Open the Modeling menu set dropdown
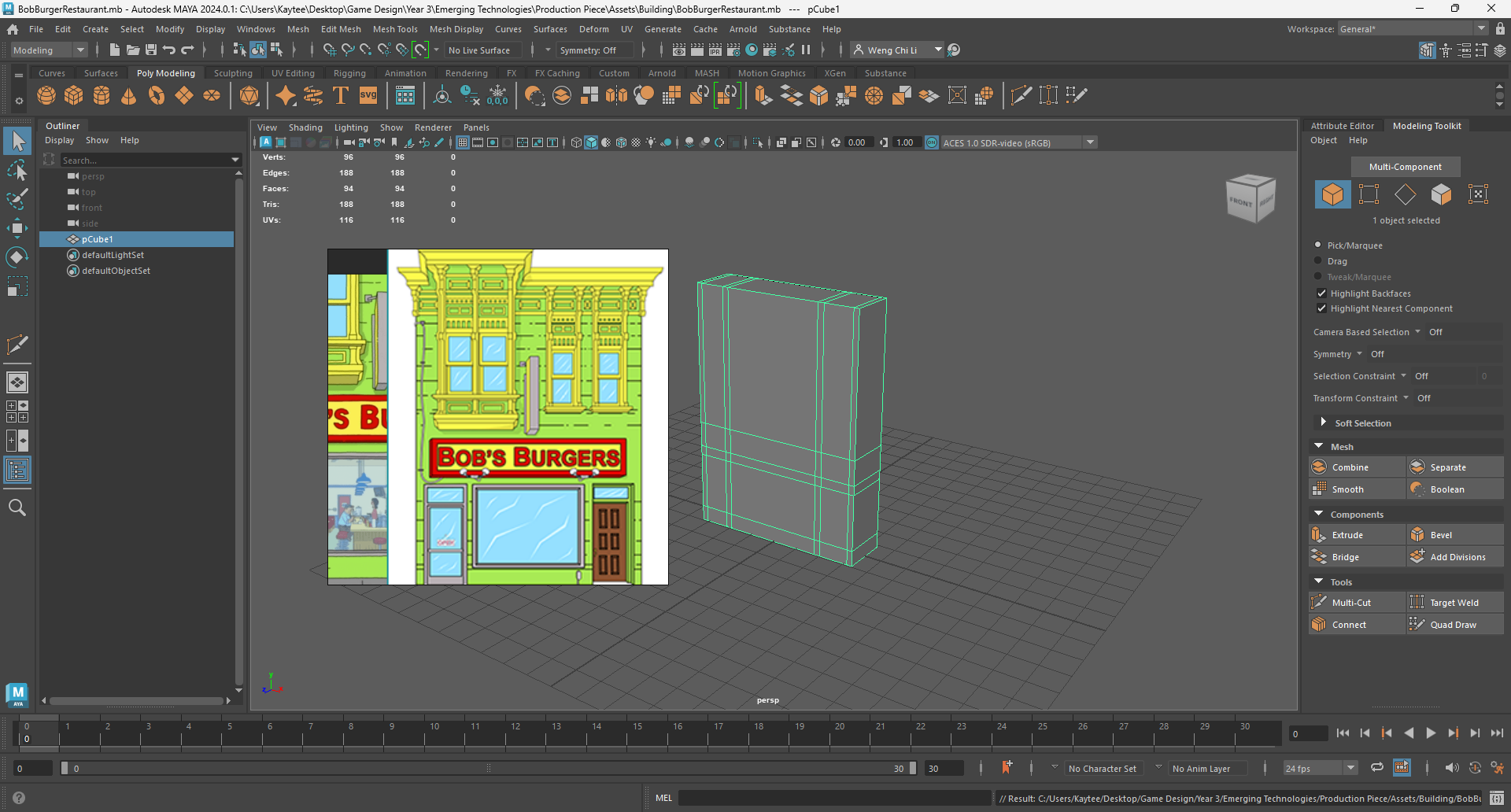Screen dimensions: 1511x812 click(x=49, y=50)
